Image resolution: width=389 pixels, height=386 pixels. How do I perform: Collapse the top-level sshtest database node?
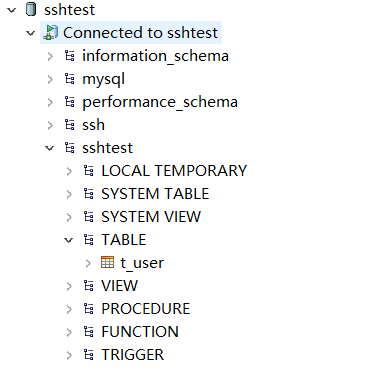pos(12,10)
